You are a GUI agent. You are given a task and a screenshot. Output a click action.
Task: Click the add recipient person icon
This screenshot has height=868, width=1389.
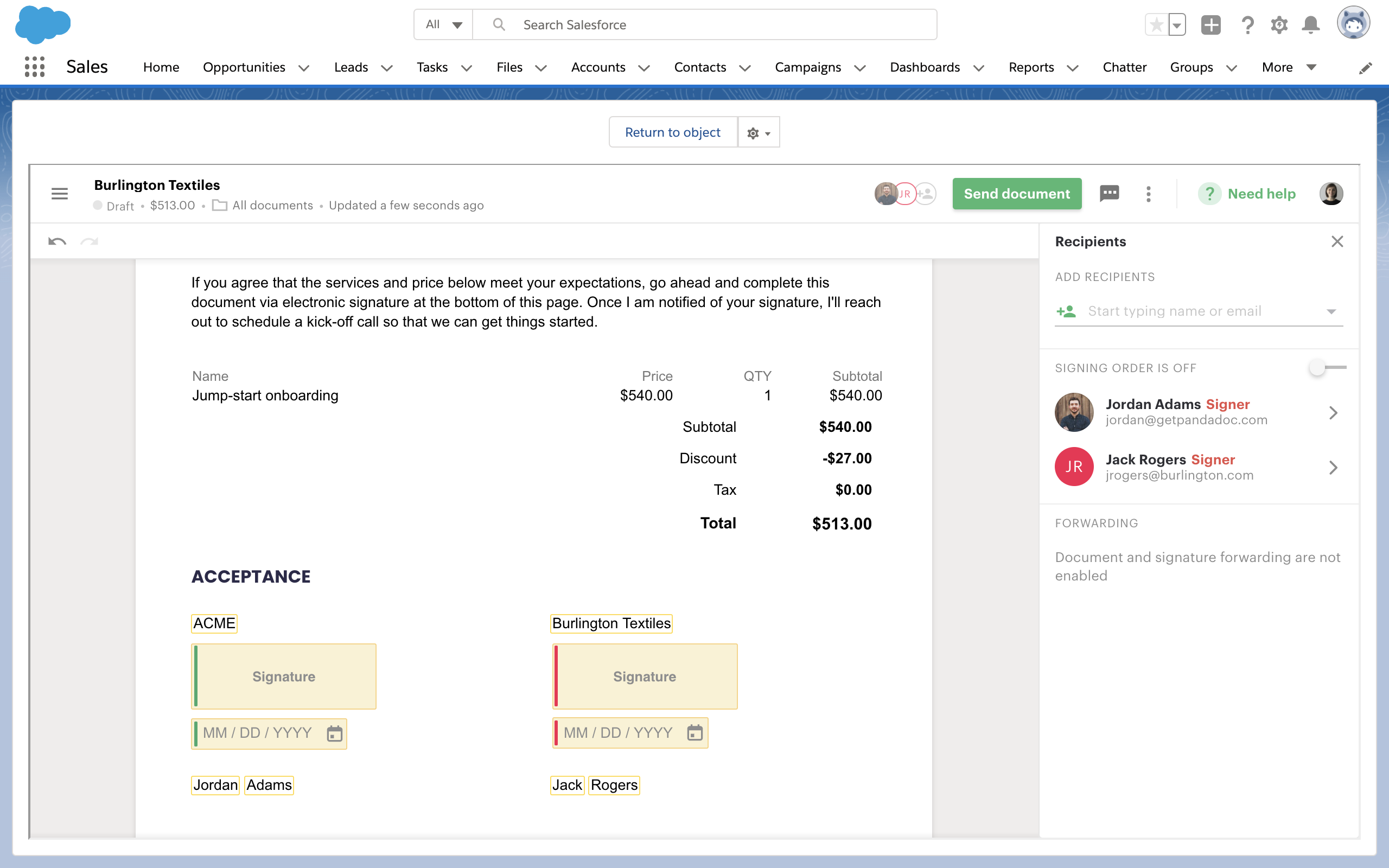coord(1066,311)
